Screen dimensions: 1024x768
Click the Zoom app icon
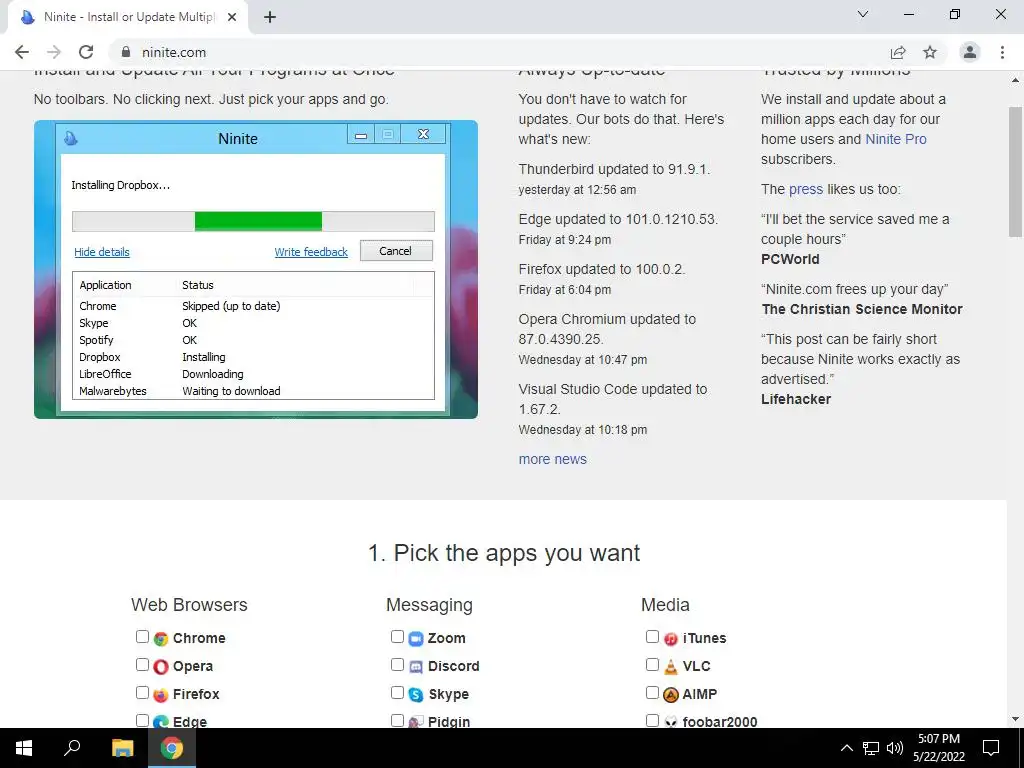pos(416,639)
